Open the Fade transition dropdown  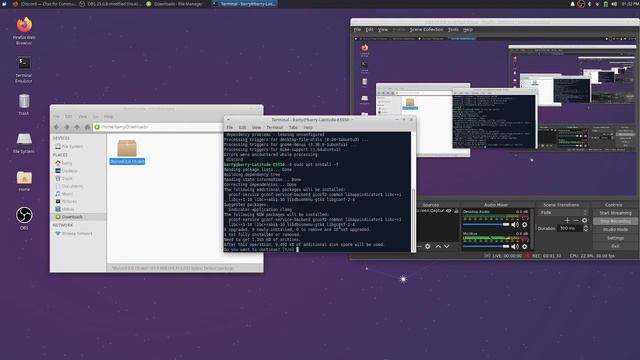click(x=563, y=213)
